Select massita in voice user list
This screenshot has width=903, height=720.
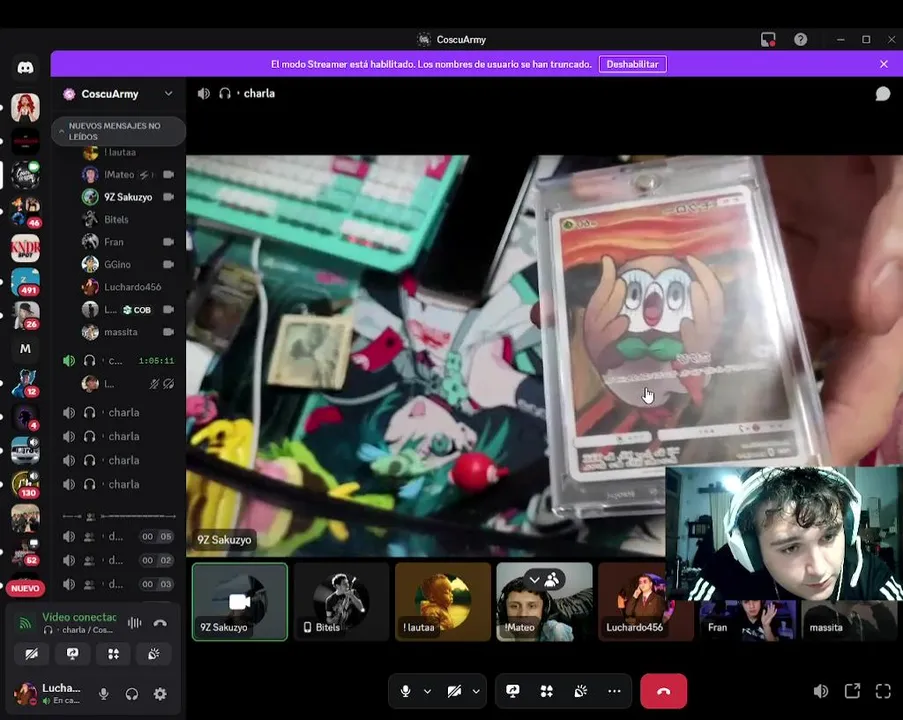point(128,332)
